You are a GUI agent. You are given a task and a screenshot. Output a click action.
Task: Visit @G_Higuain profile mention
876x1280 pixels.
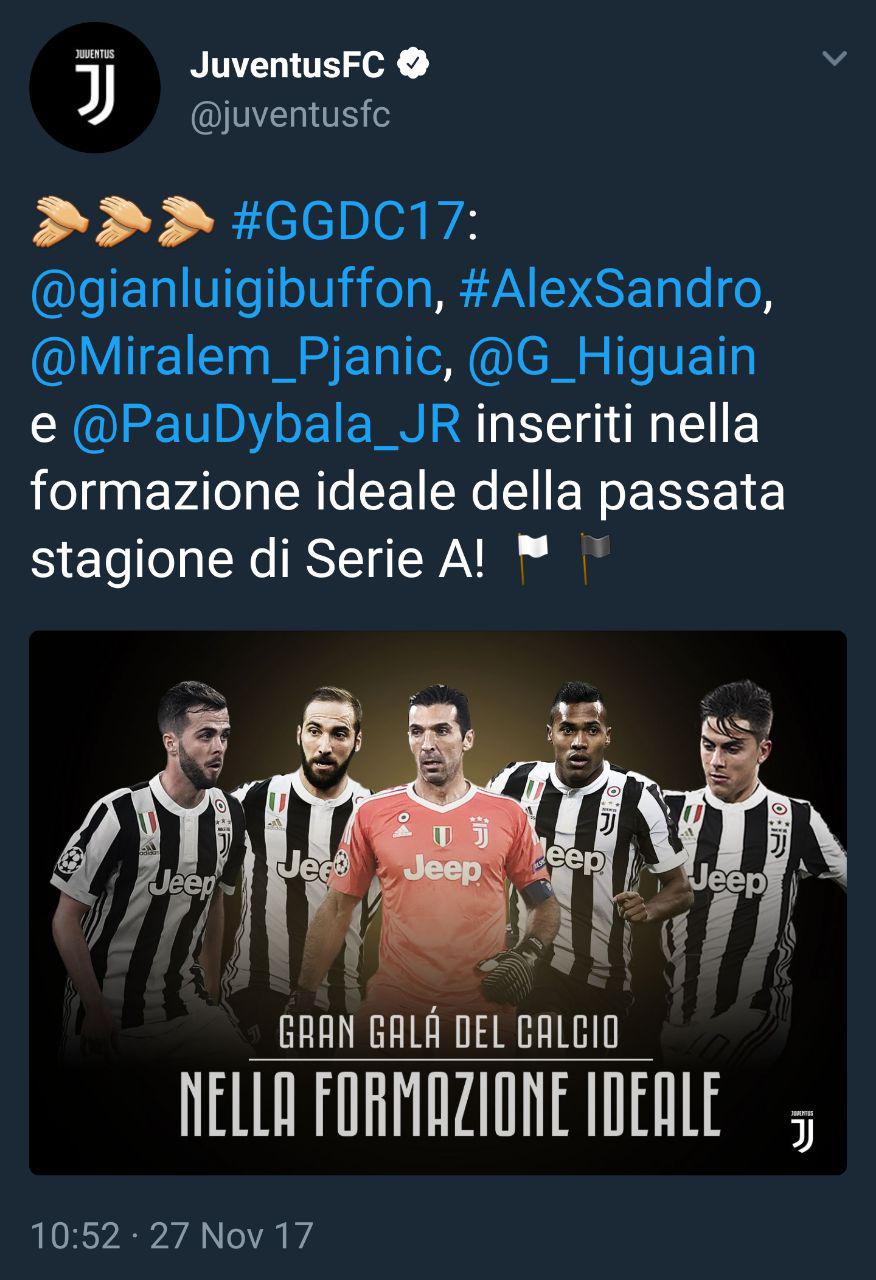[612, 359]
